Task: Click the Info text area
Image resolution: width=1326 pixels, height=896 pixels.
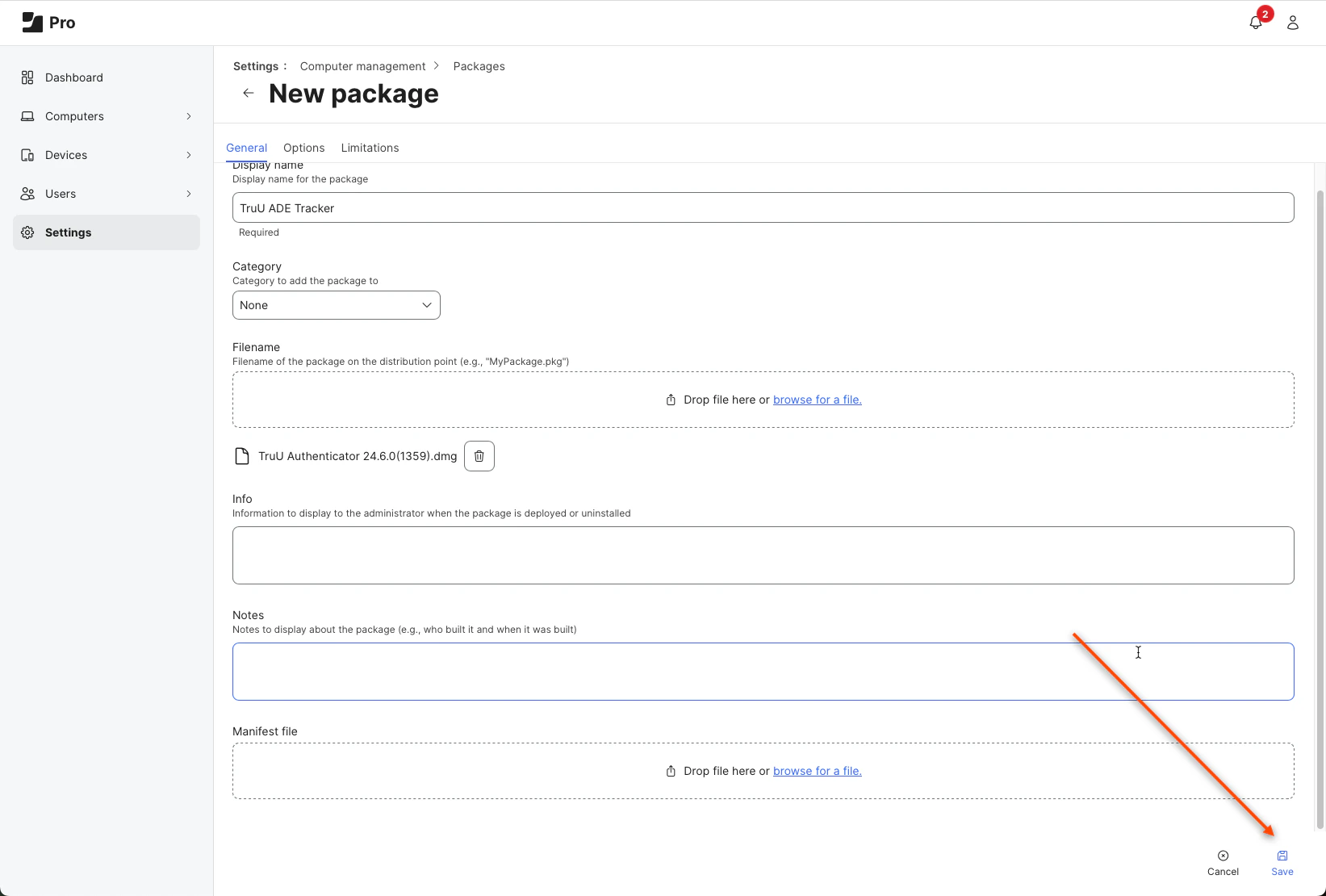Action: [x=763, y=555]
